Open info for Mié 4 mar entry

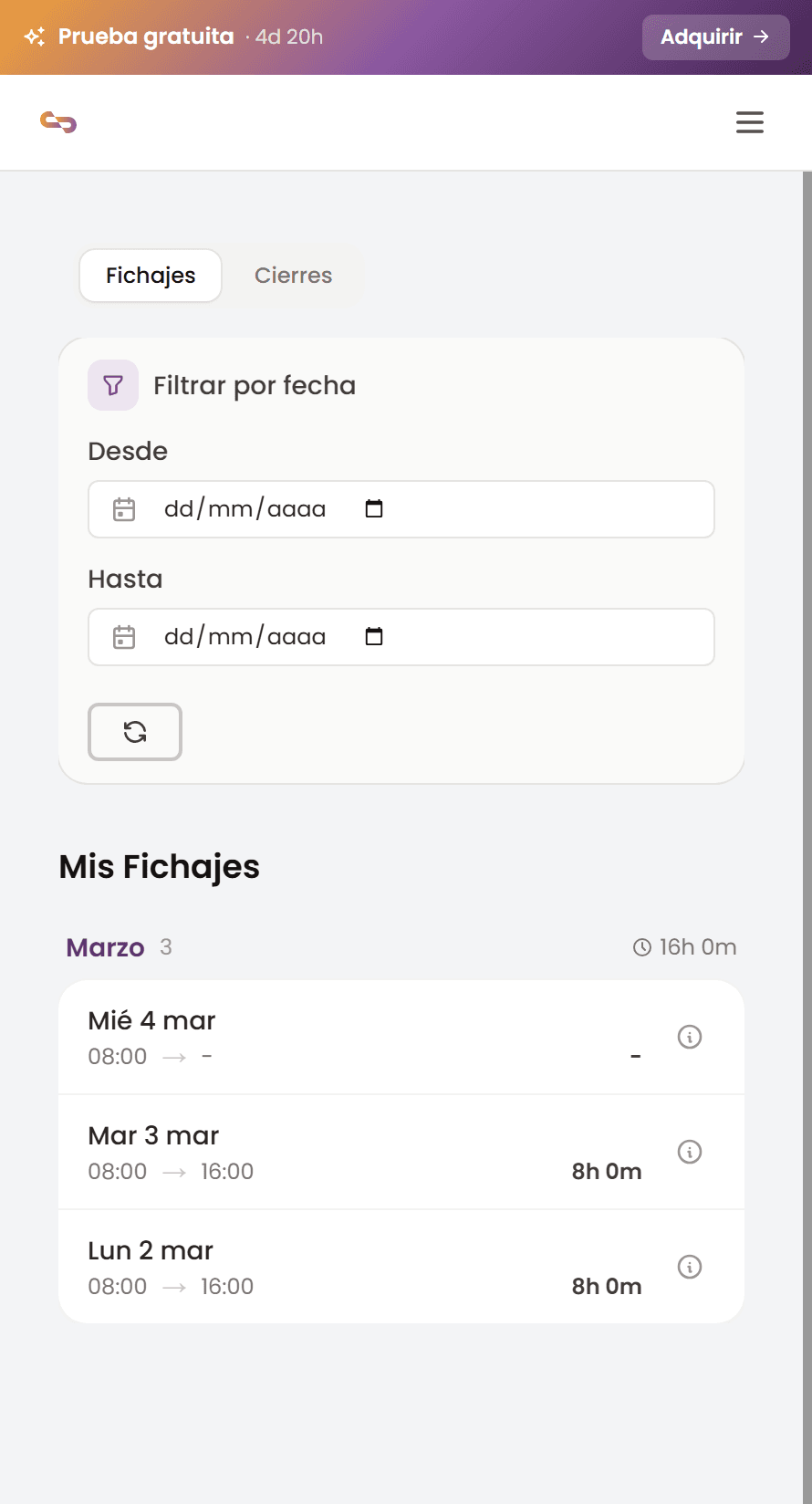(x=690, y=1037)
